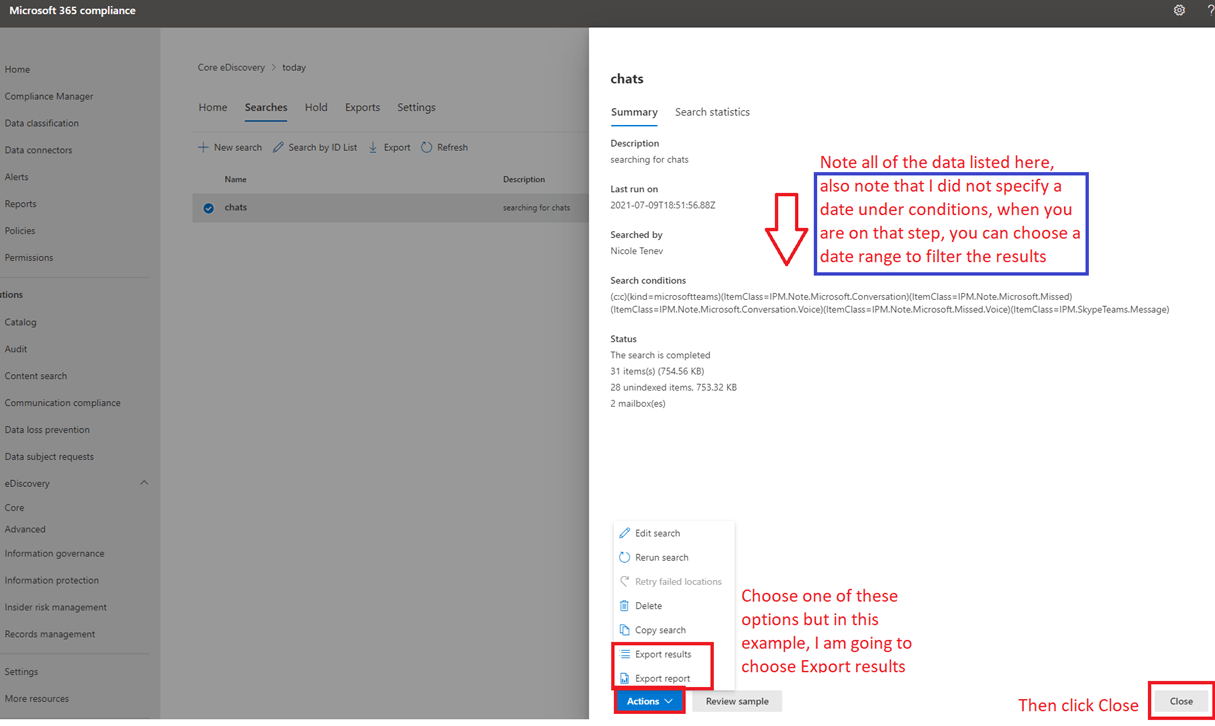Select Advanced under eDiscovery
The width and height of the screenshot is (1215, 726).
click(25, 529)
